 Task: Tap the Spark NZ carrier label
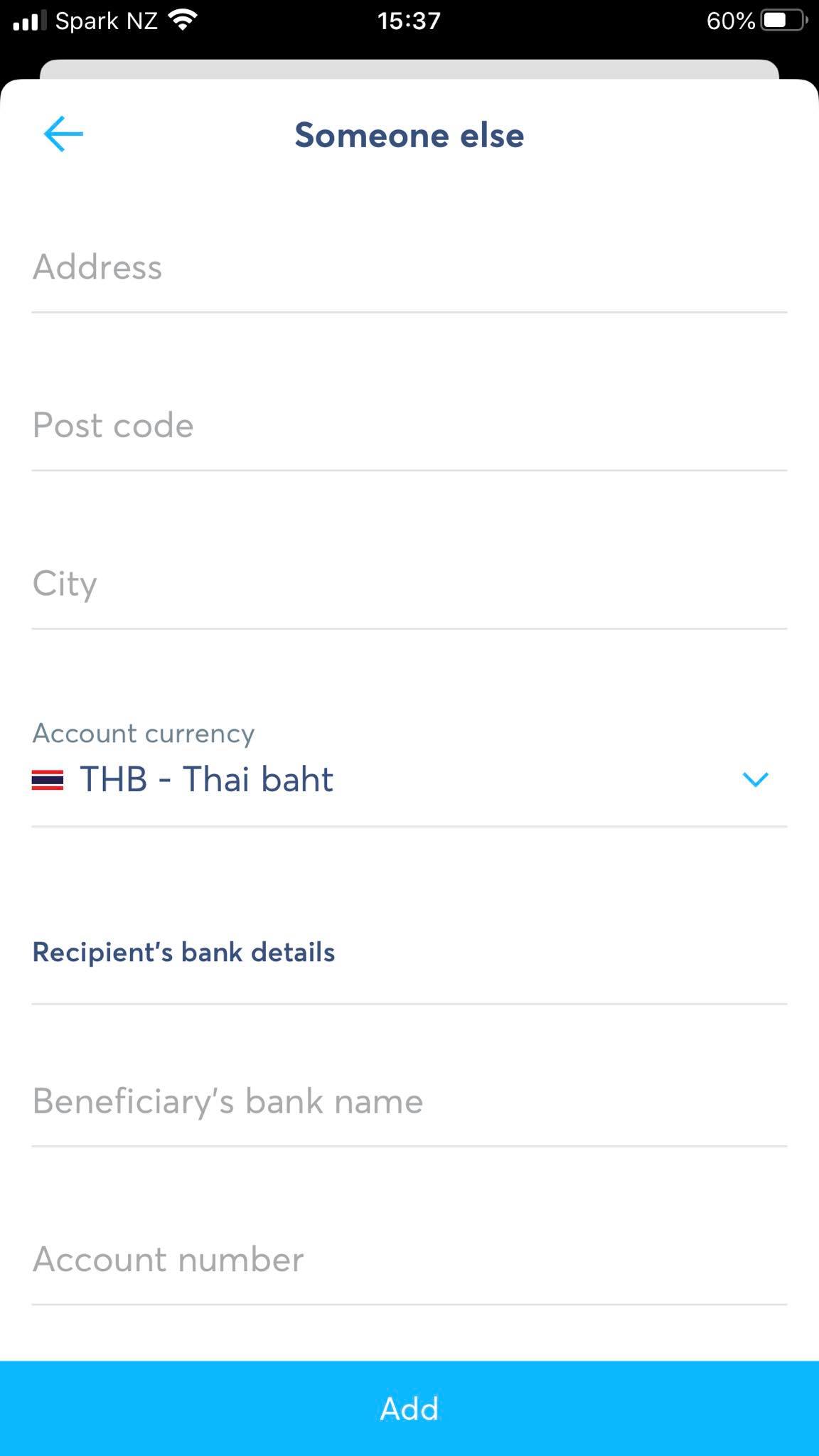pyautogui.click(x=107, y=21)
